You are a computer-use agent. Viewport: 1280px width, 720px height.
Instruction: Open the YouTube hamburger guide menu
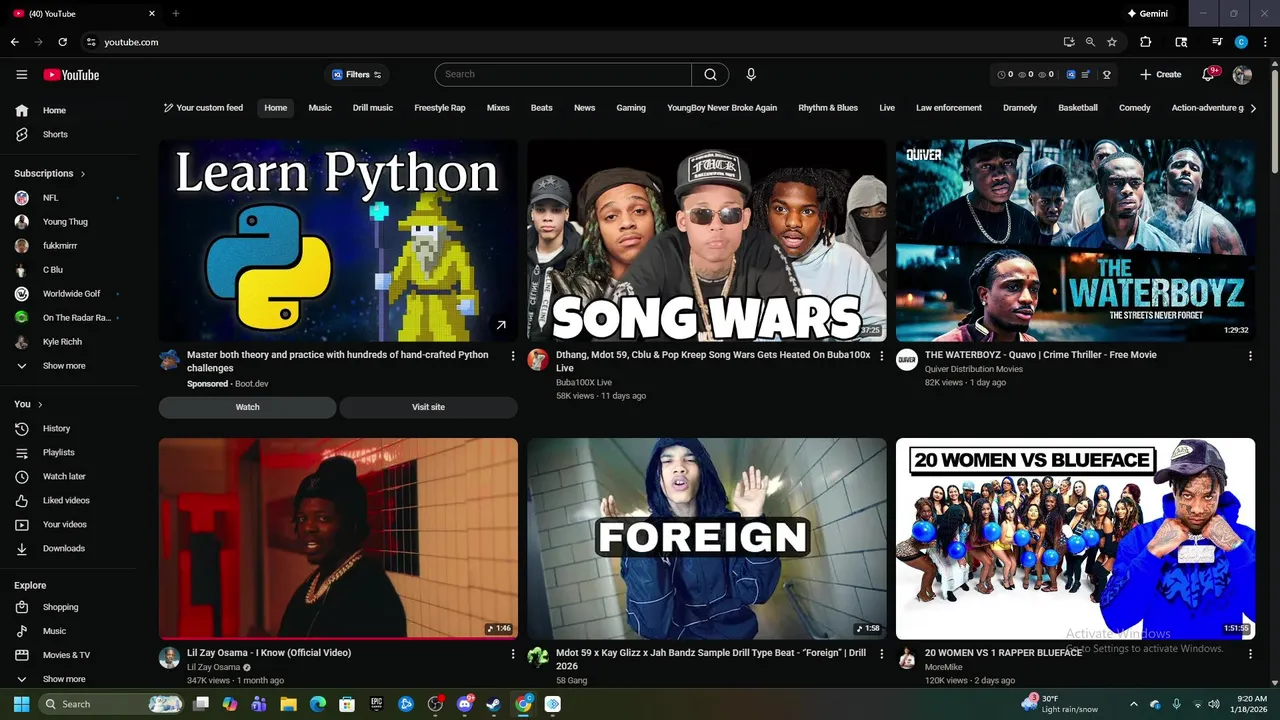[22, 75]
